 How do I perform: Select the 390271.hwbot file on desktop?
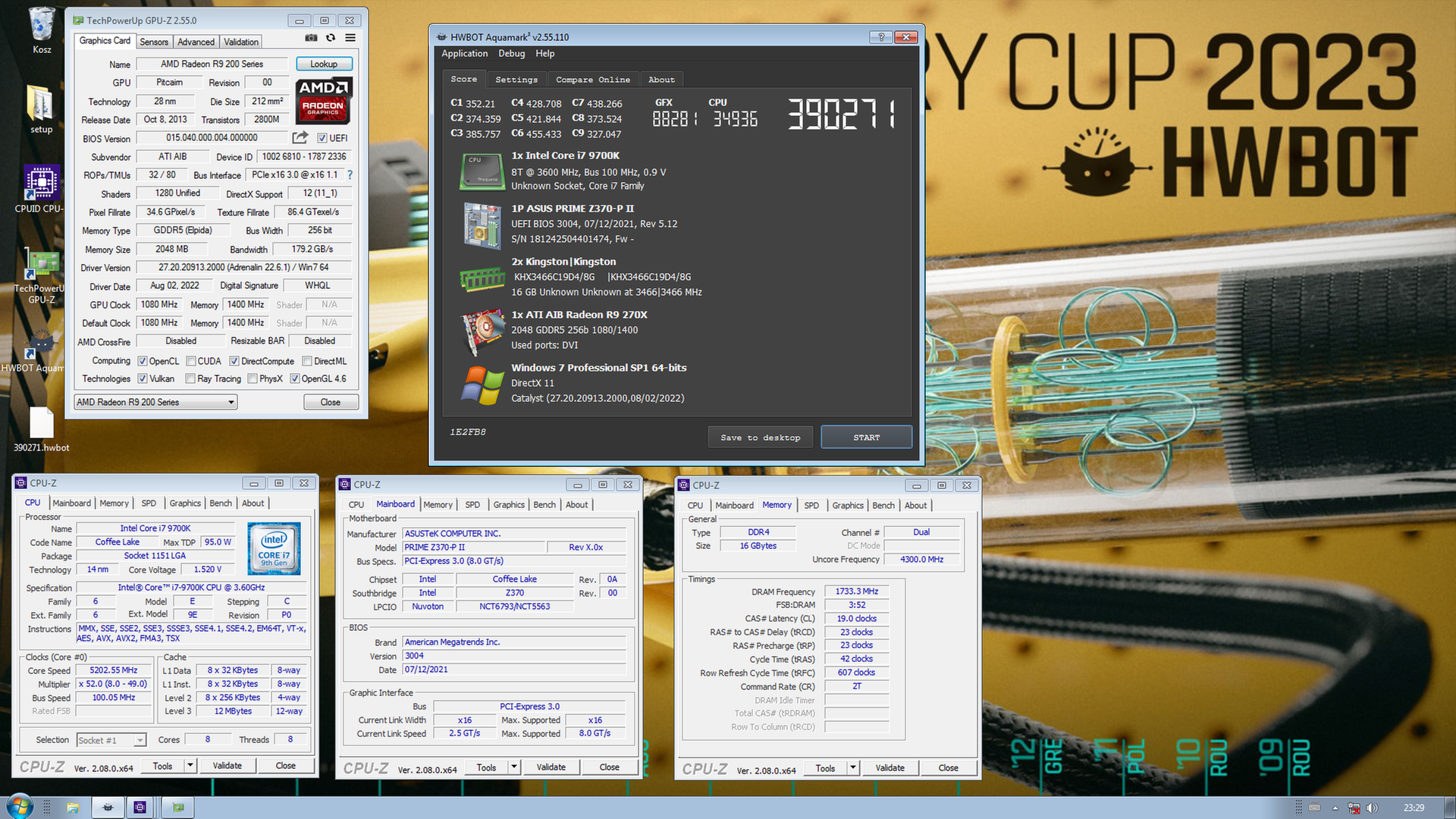(42, 430)
